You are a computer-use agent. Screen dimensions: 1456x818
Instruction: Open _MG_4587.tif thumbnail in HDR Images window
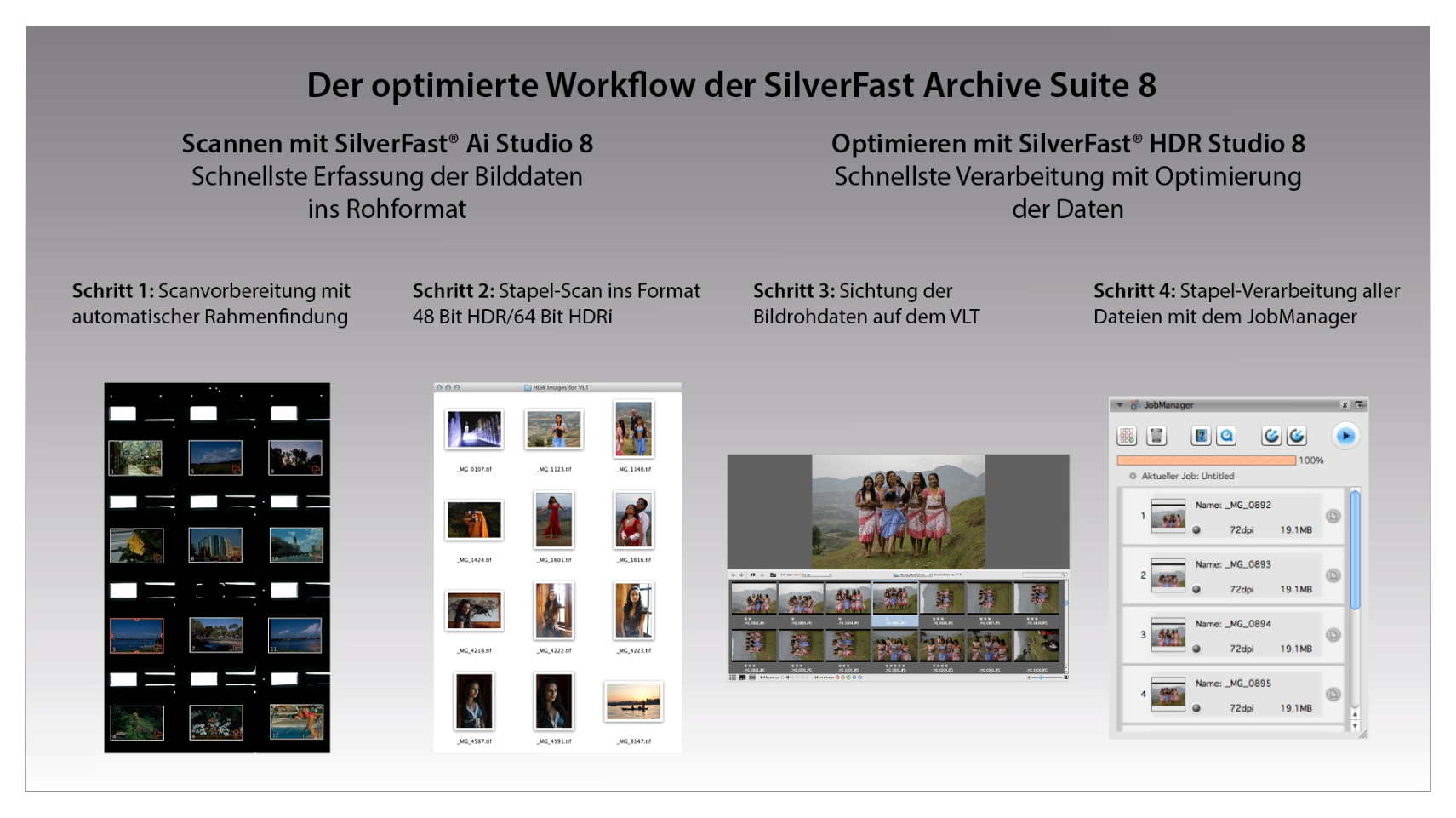[x=474, y=701]
